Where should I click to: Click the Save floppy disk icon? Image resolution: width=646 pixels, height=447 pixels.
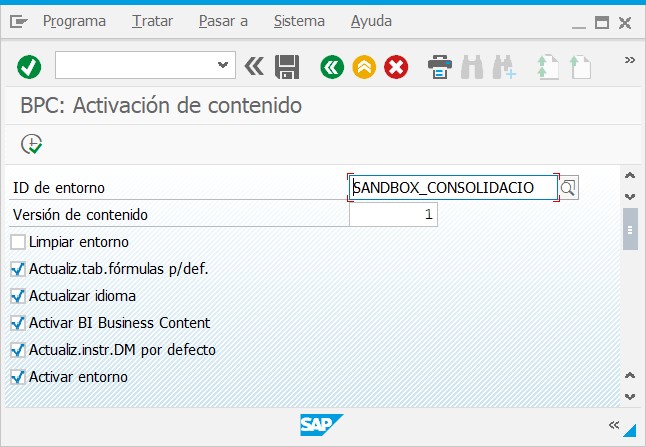[x=287, y=67]
